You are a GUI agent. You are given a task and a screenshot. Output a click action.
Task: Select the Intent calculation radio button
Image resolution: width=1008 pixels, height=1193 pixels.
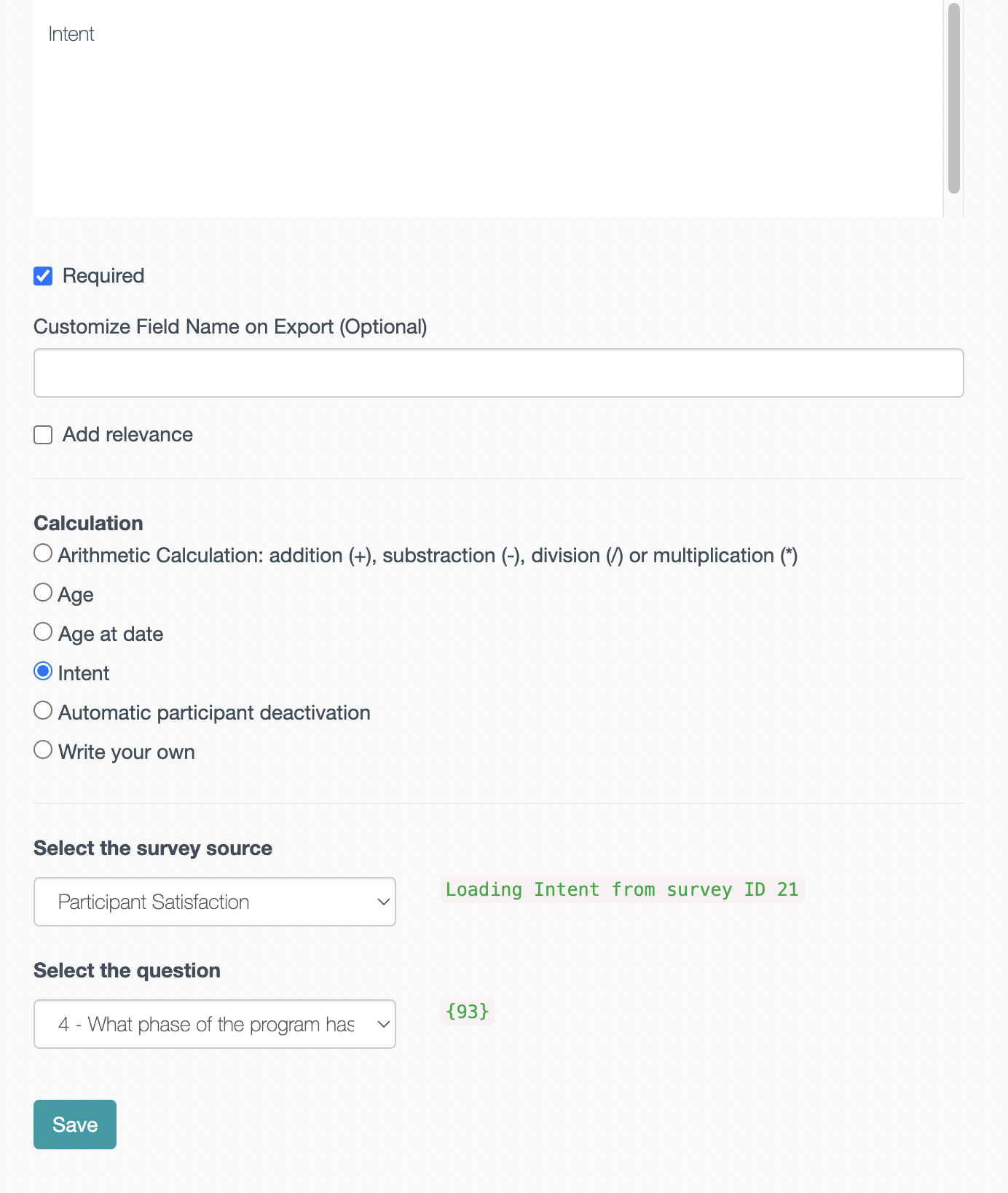[x=43, y=672]
